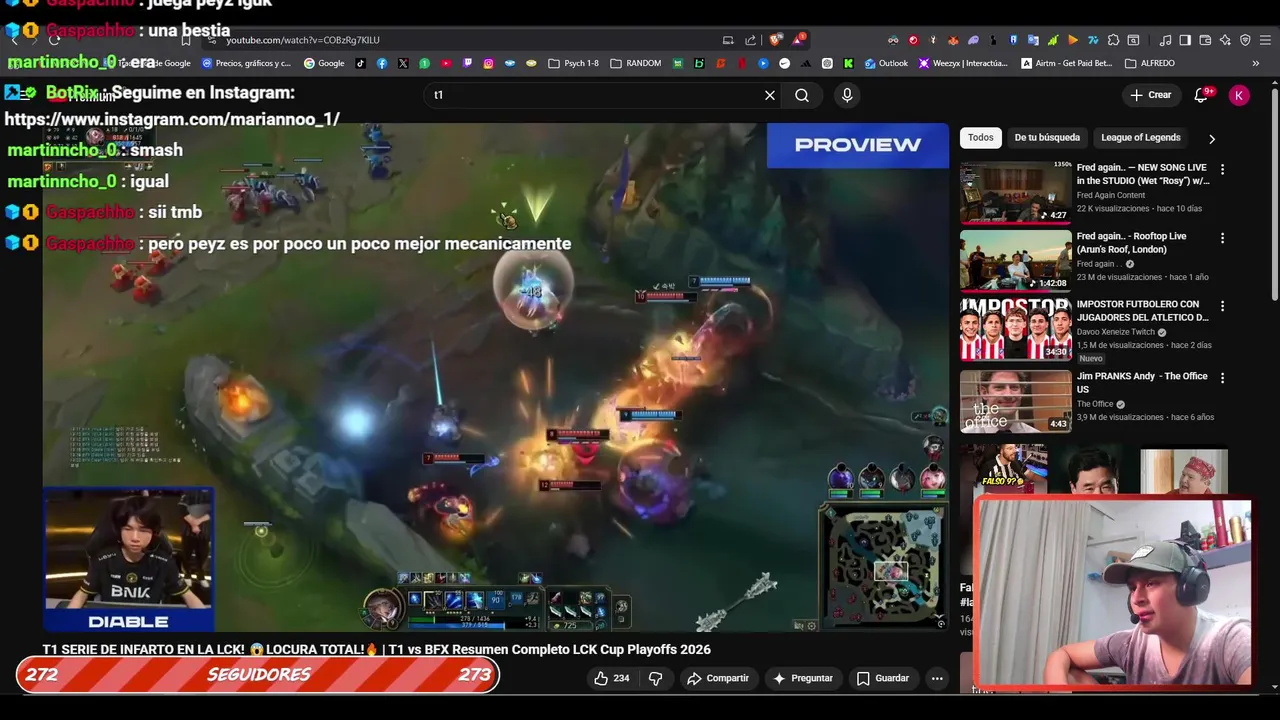Save video with the Guardar button
This screenshot has height=720, width=1280.
(x=883, y=678)
